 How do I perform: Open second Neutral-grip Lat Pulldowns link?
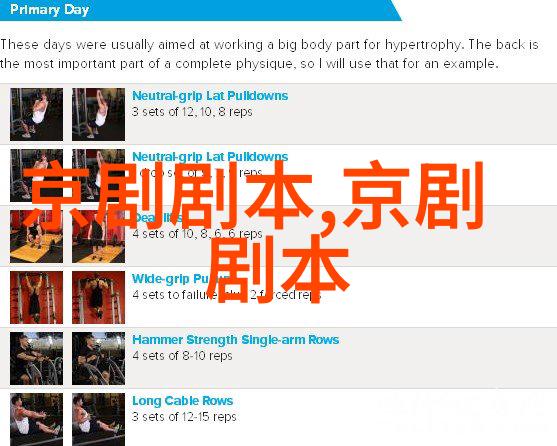pos(210,157)
